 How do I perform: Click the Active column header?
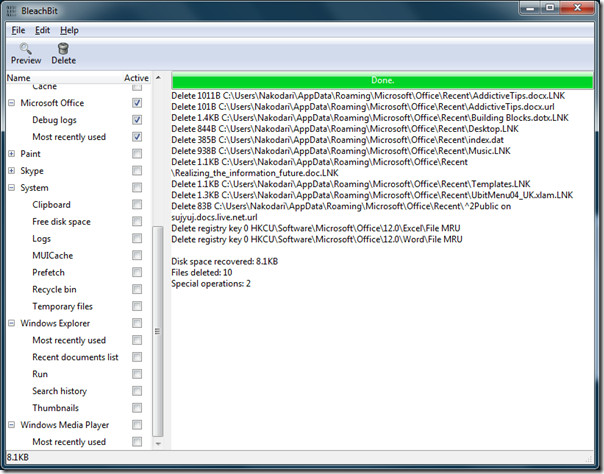tap(136, 78)
